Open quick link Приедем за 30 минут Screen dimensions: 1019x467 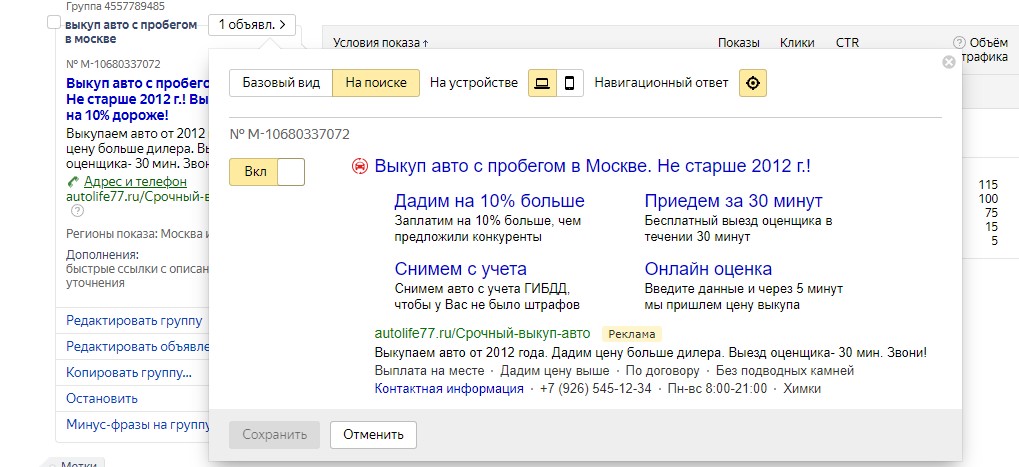tap(734, 200)
